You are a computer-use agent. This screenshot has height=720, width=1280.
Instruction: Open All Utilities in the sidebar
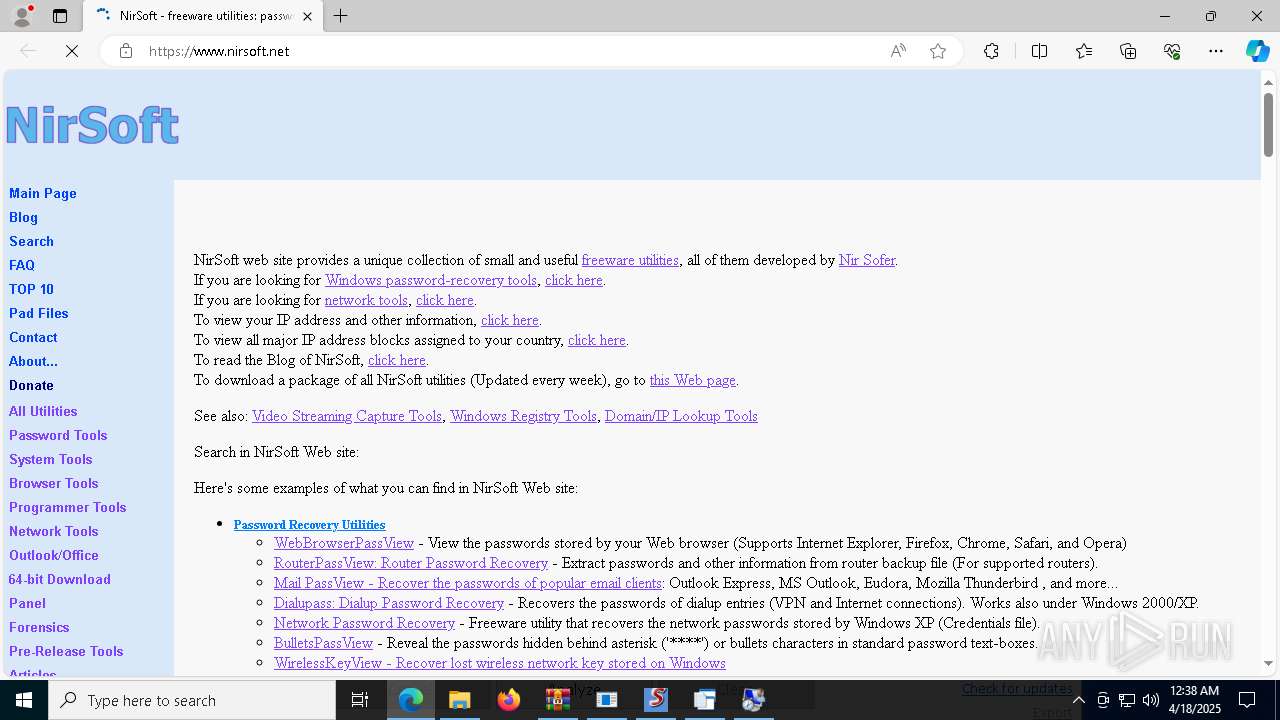click(43, 411)
